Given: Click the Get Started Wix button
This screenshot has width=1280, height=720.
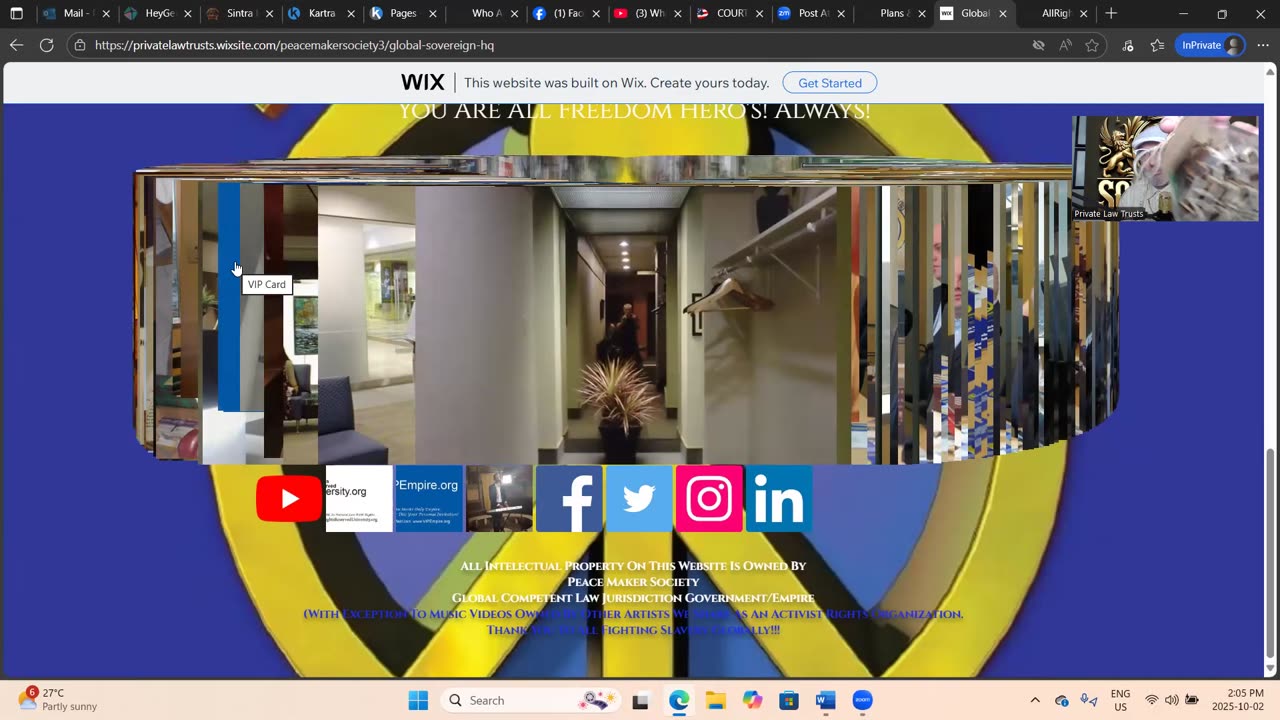Looking at the screenshot, I should 830,83.
